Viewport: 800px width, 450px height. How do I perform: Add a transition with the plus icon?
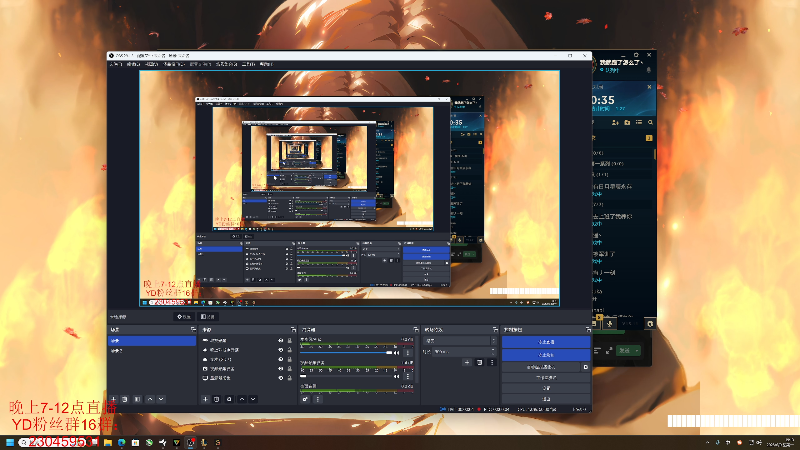pos(467,362)
